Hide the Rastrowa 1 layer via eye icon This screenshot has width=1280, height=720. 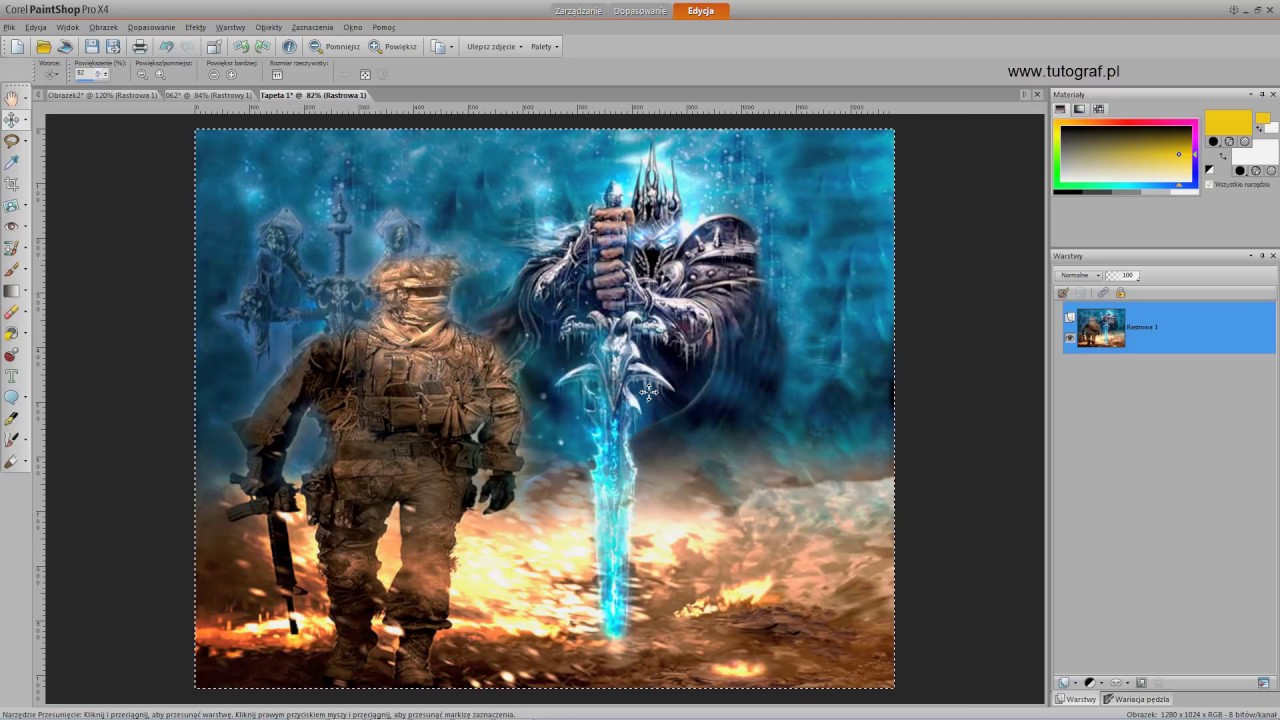1069,338
